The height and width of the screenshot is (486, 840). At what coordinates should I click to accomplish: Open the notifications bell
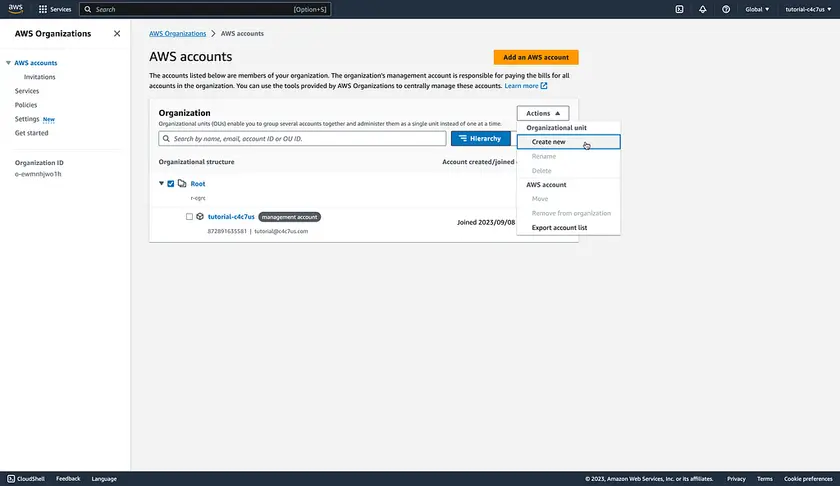click(702, 9)
